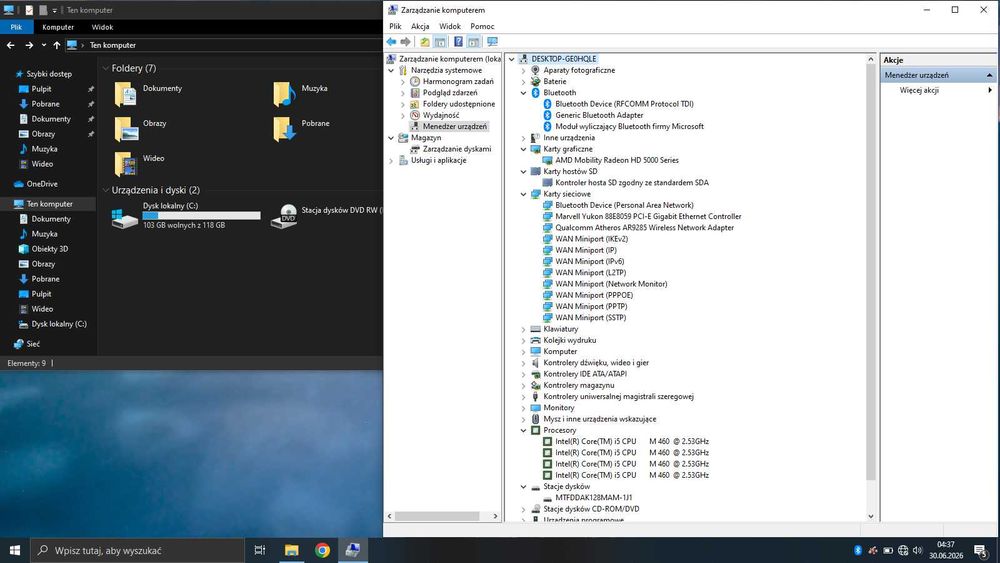Image resolution: width=1000 pixels, height=563 pixels.
Task: Open the Akcja menu
Action: point(420,26)
